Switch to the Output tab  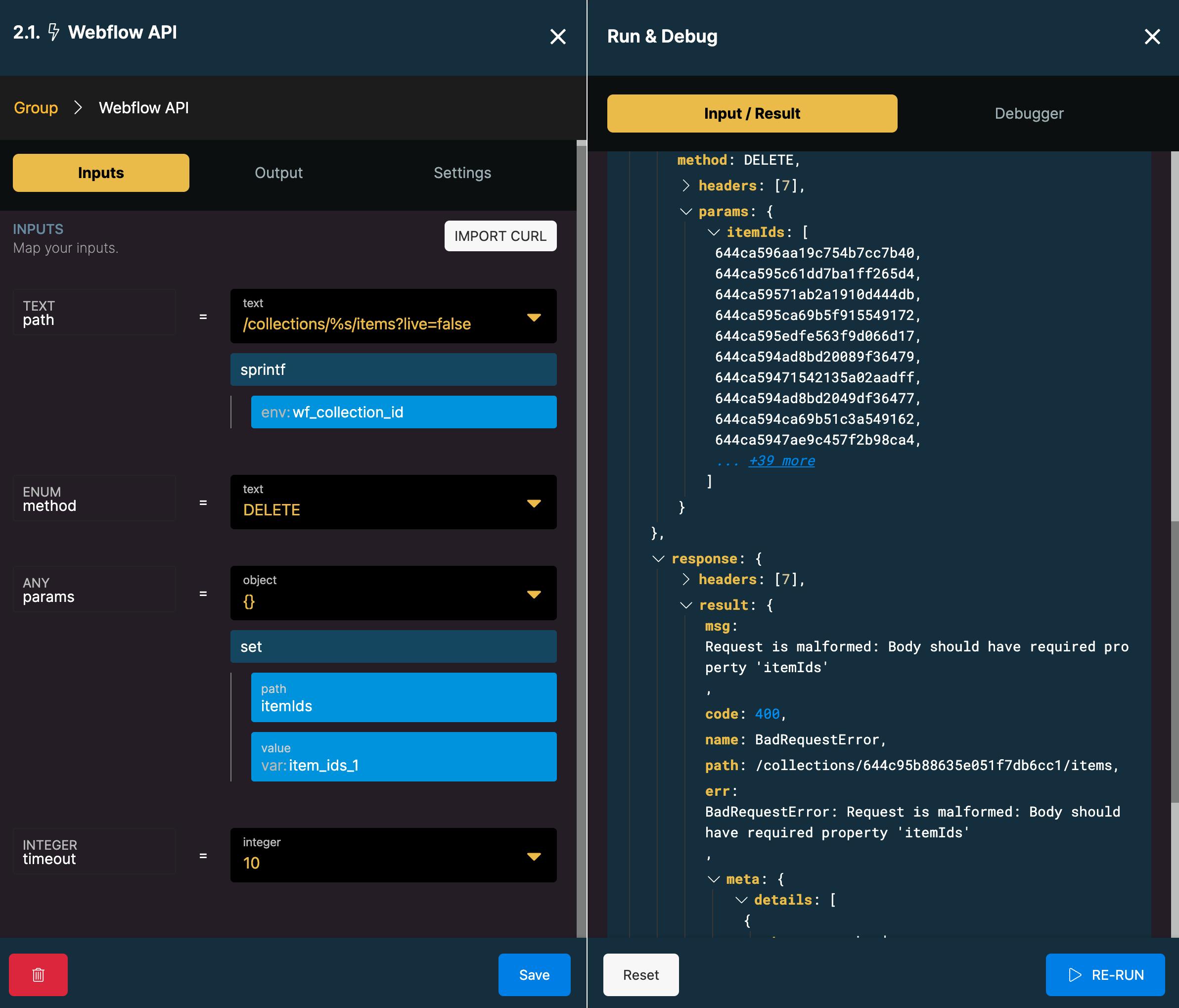click(x=278, y=173)
